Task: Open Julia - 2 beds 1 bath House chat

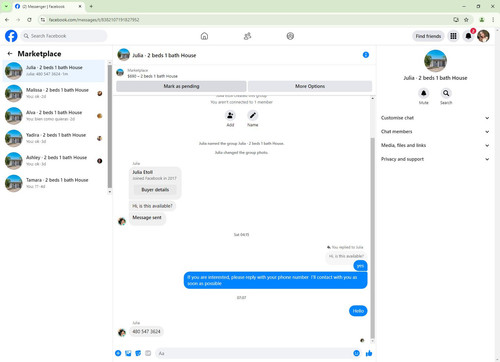Action: 54,71
